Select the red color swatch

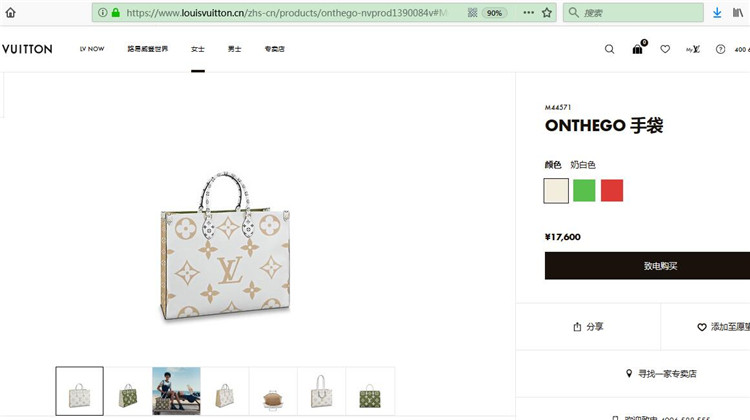pyautogui.click(x=612, y=190)
